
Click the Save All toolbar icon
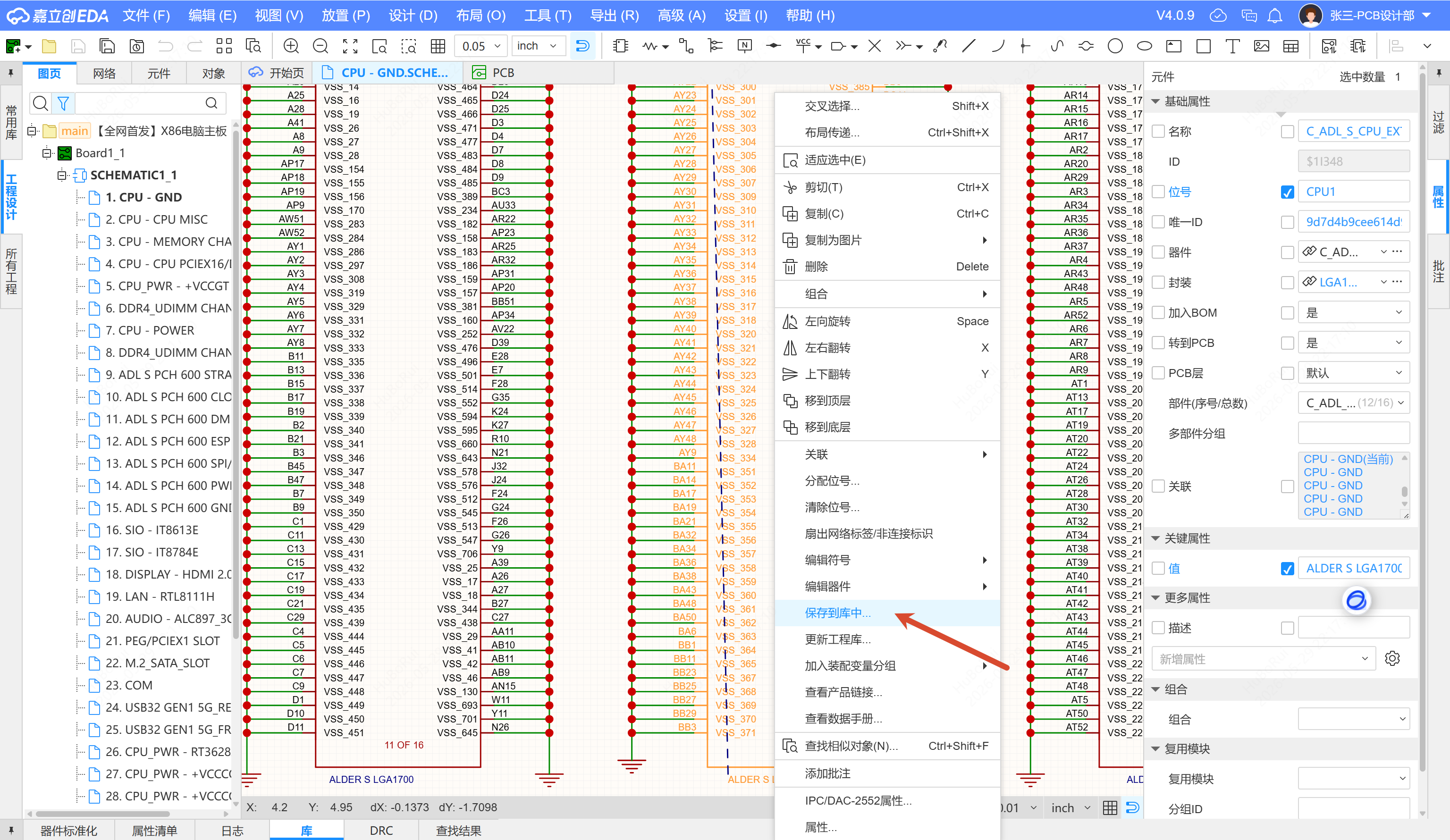point(107,46)
